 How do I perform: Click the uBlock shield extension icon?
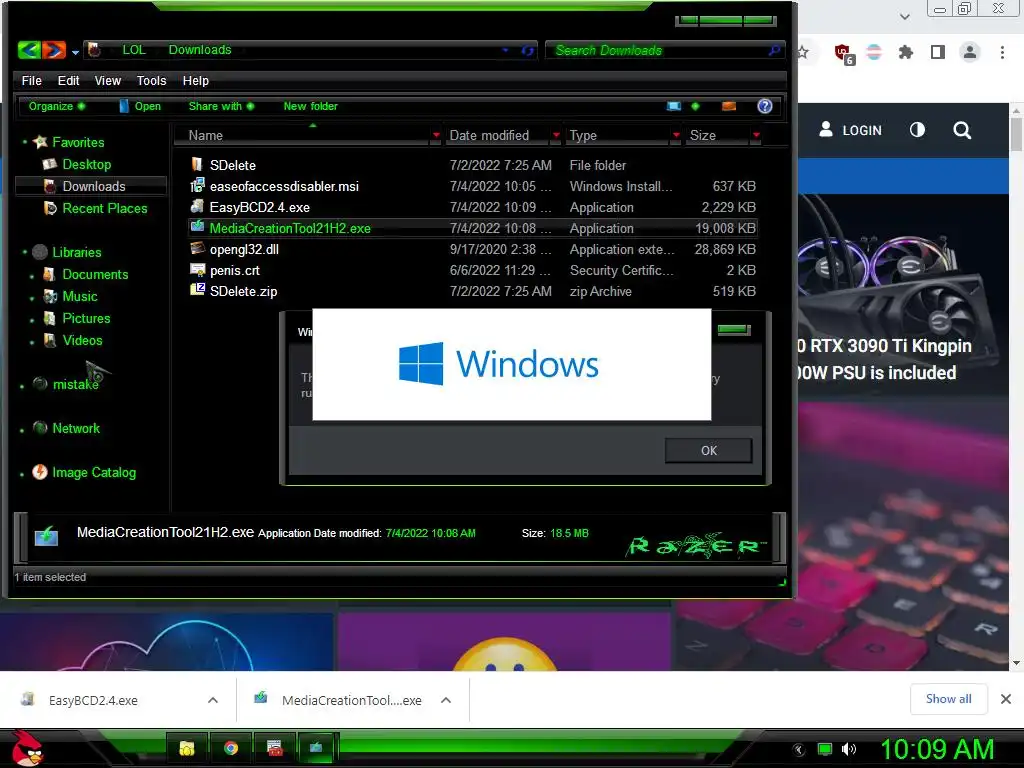[x=843, y=52]
